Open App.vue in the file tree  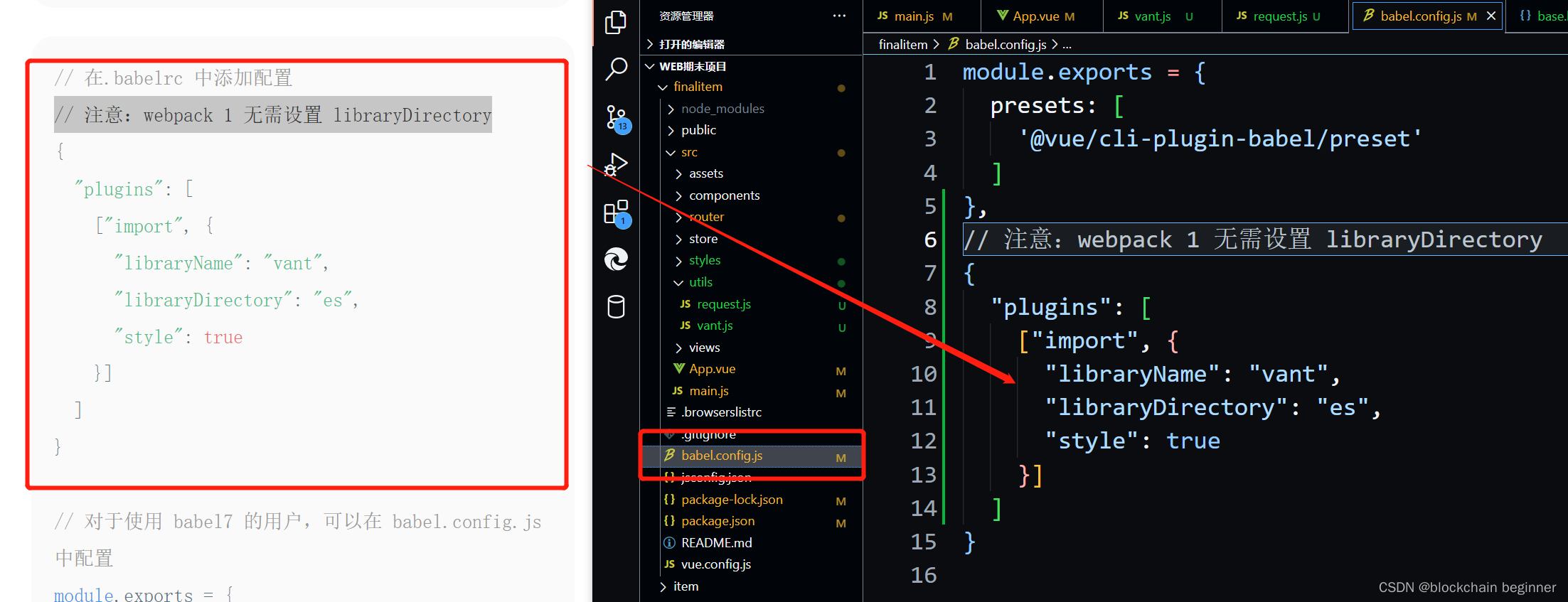click(751, 369)
